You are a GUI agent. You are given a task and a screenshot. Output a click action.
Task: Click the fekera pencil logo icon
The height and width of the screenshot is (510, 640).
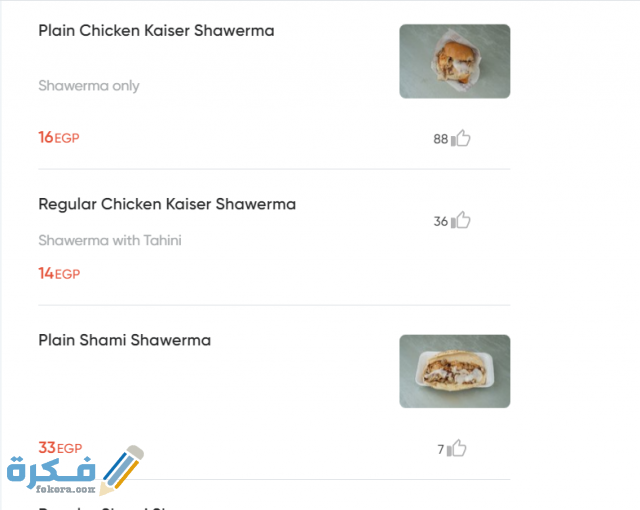pos(123,470)
